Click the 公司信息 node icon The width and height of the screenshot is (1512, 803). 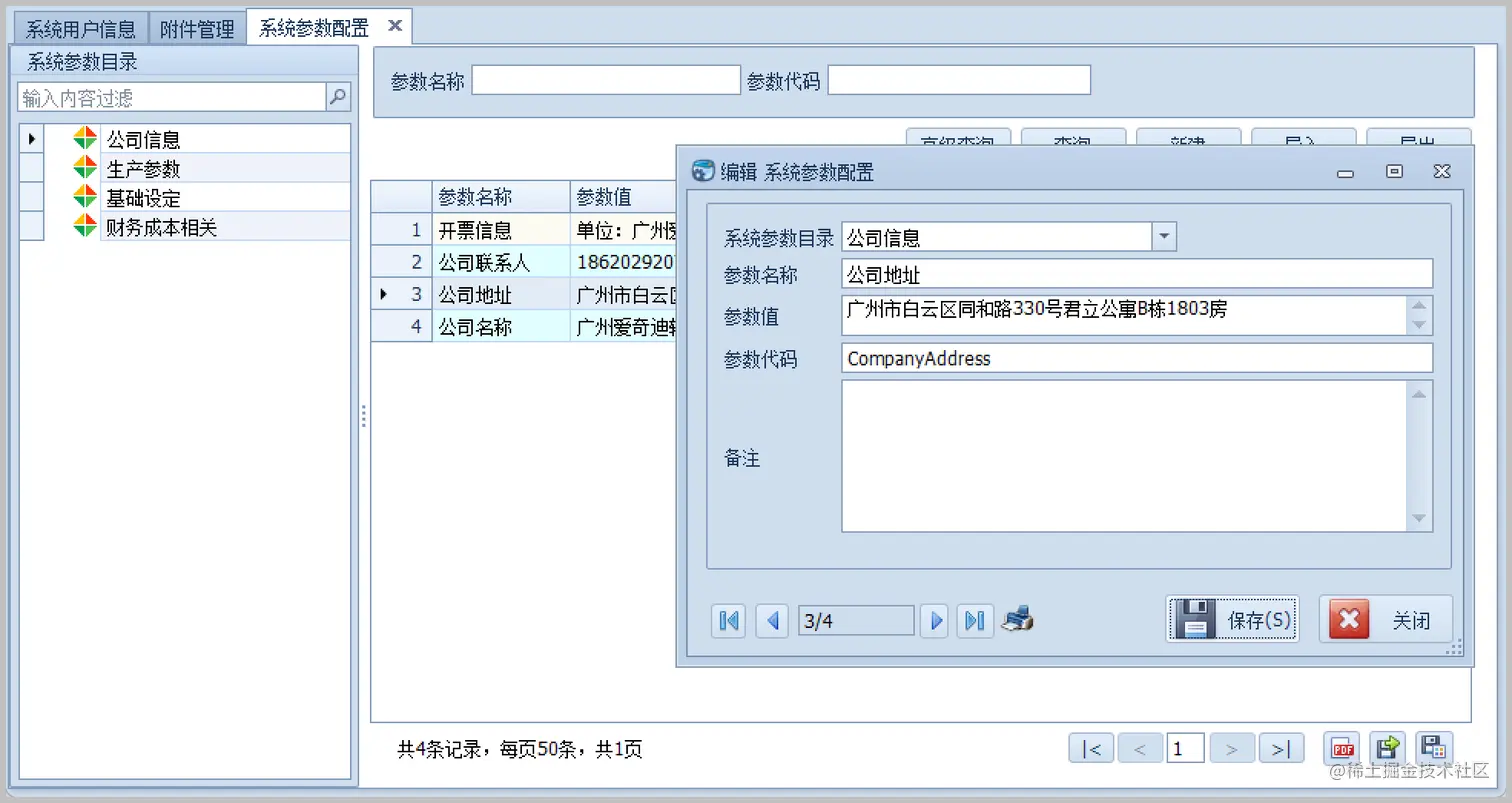click(85, 139)
